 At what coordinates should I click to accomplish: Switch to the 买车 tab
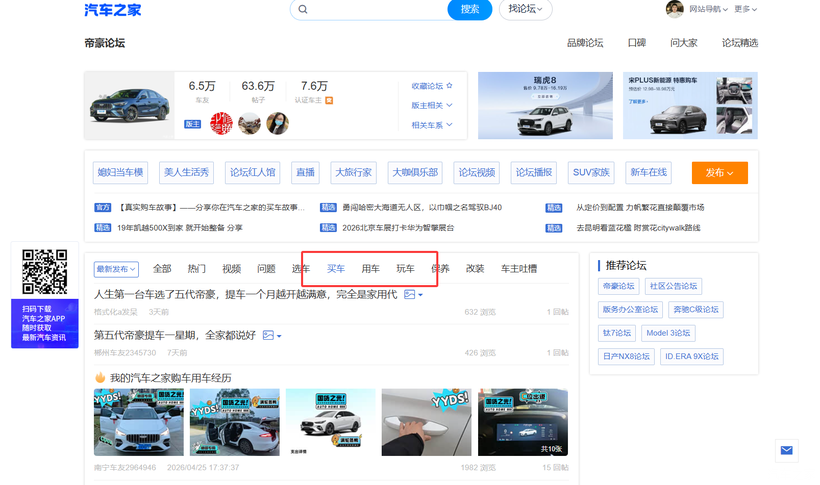click(336, 268)
